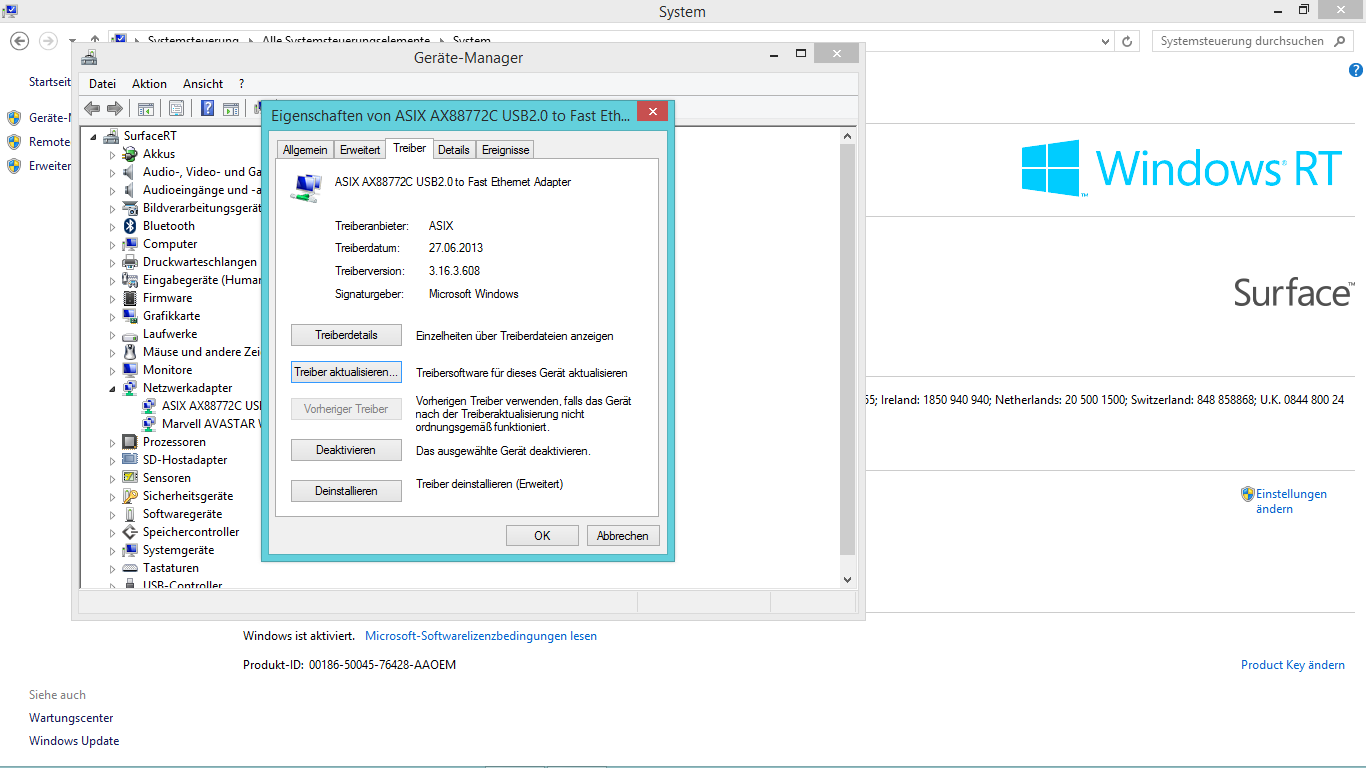The height and width of the screenshot is (768, 1366).
Task: Click network adapter icon in properties dialog
Action: (x=306, y=187)
